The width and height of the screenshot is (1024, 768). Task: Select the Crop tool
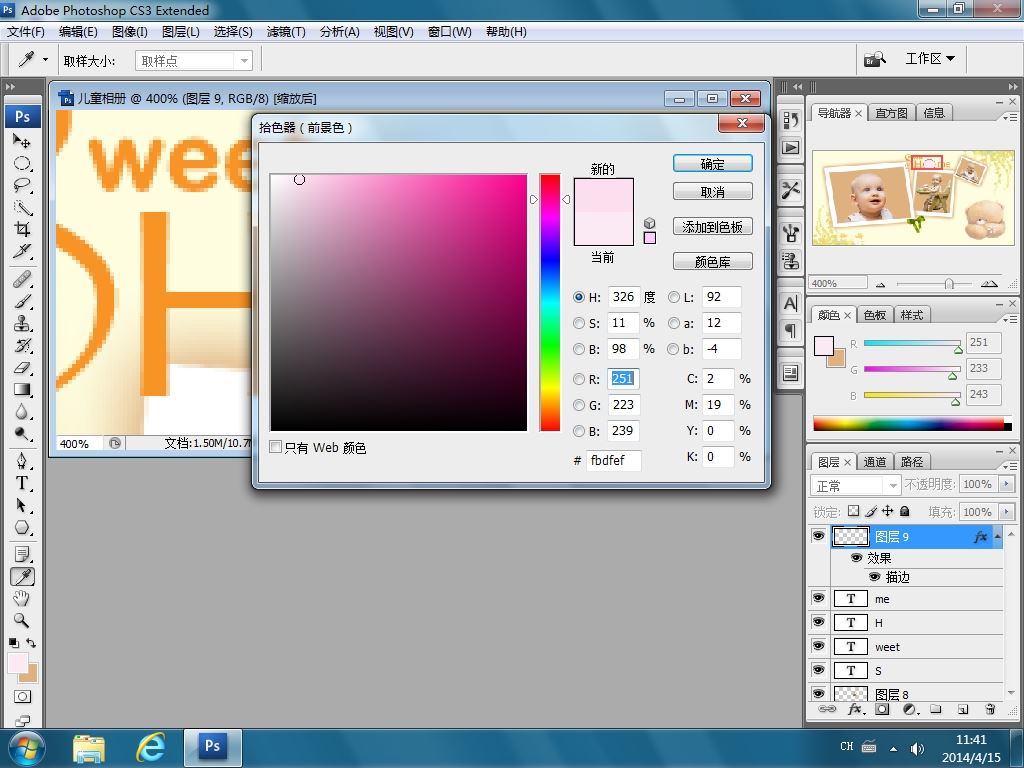coord(22,229)
